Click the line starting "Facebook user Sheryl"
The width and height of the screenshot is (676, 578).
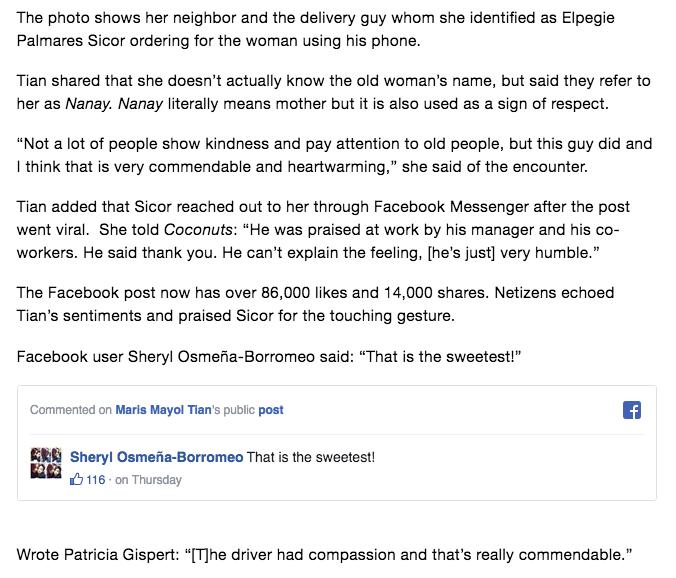[x=269, y=357]
